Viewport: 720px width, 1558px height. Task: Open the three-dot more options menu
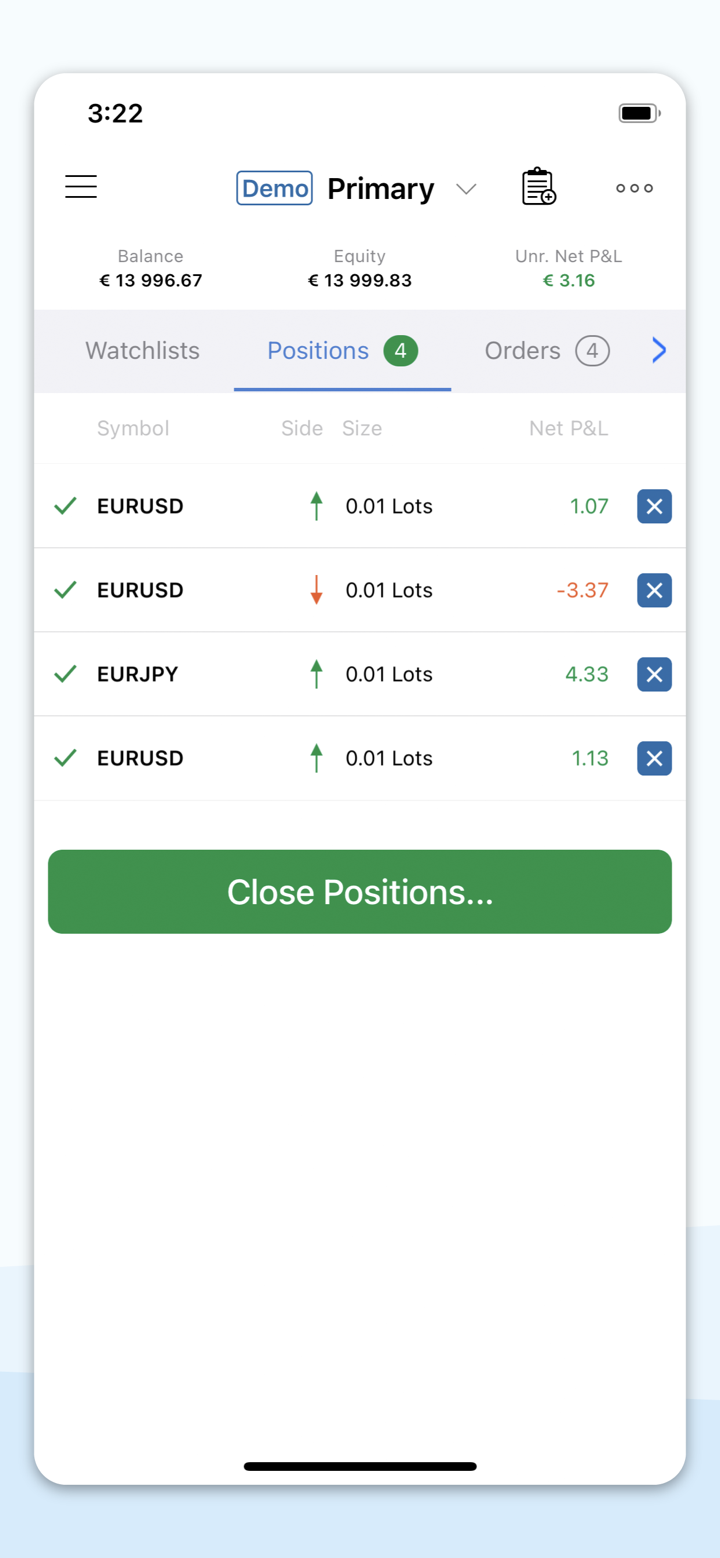(634, 188)
